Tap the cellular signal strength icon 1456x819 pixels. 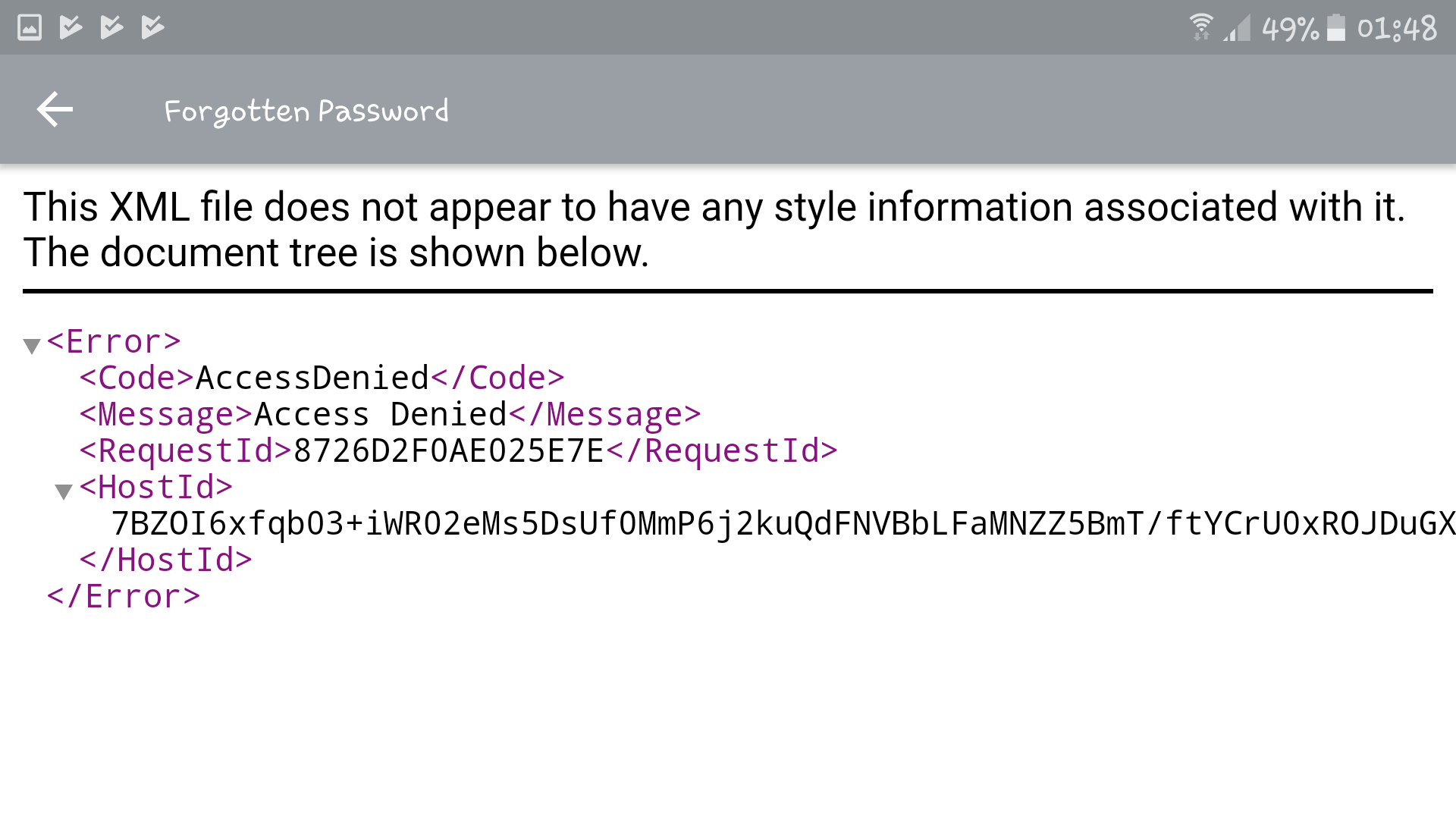click(1237, 29)
